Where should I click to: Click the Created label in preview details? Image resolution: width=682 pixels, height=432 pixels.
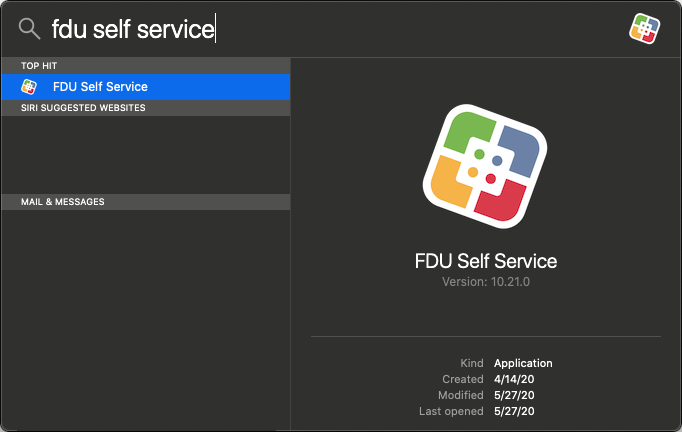tap(463, 379)
